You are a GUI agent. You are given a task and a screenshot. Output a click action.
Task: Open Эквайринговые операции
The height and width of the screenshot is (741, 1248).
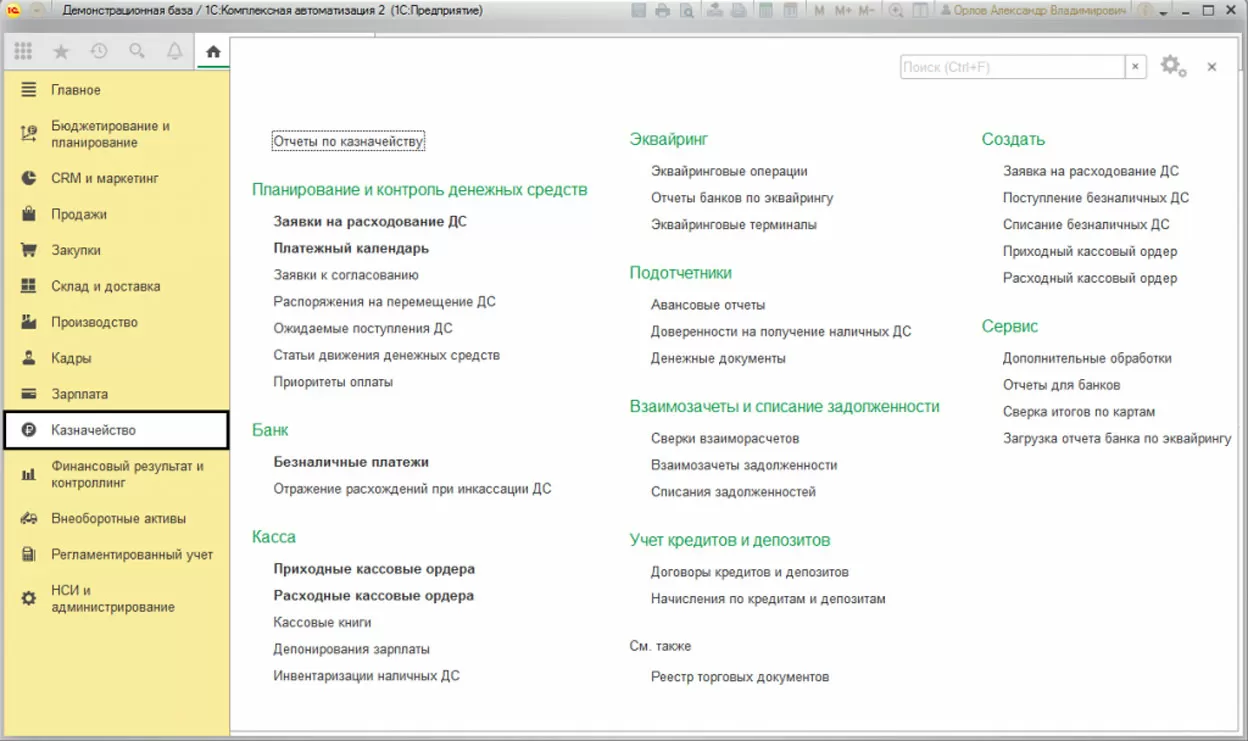point(729,171)
